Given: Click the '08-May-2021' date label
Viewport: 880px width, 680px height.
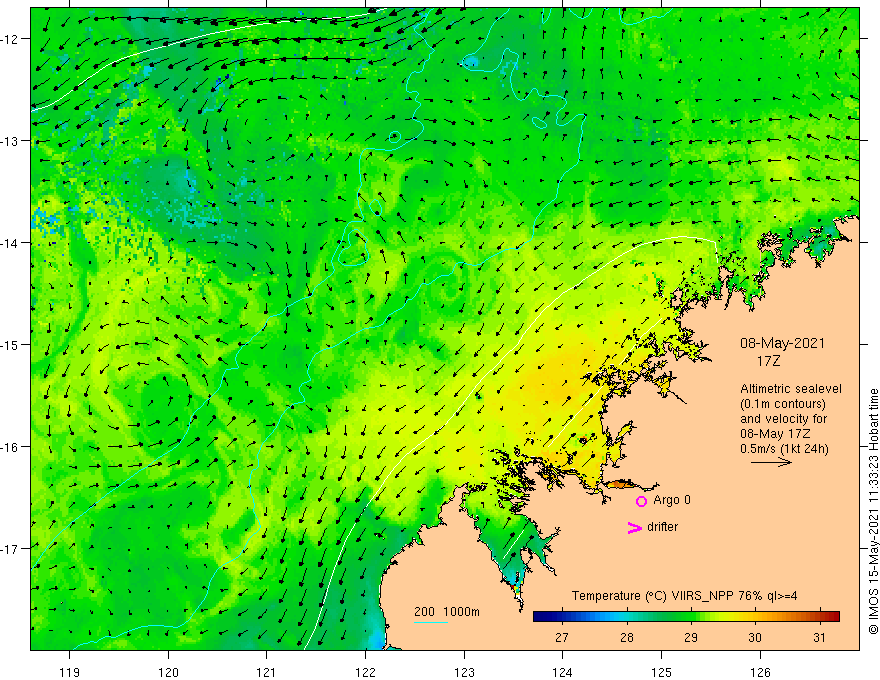Looking at the screenshot, I should coord(782,343).
